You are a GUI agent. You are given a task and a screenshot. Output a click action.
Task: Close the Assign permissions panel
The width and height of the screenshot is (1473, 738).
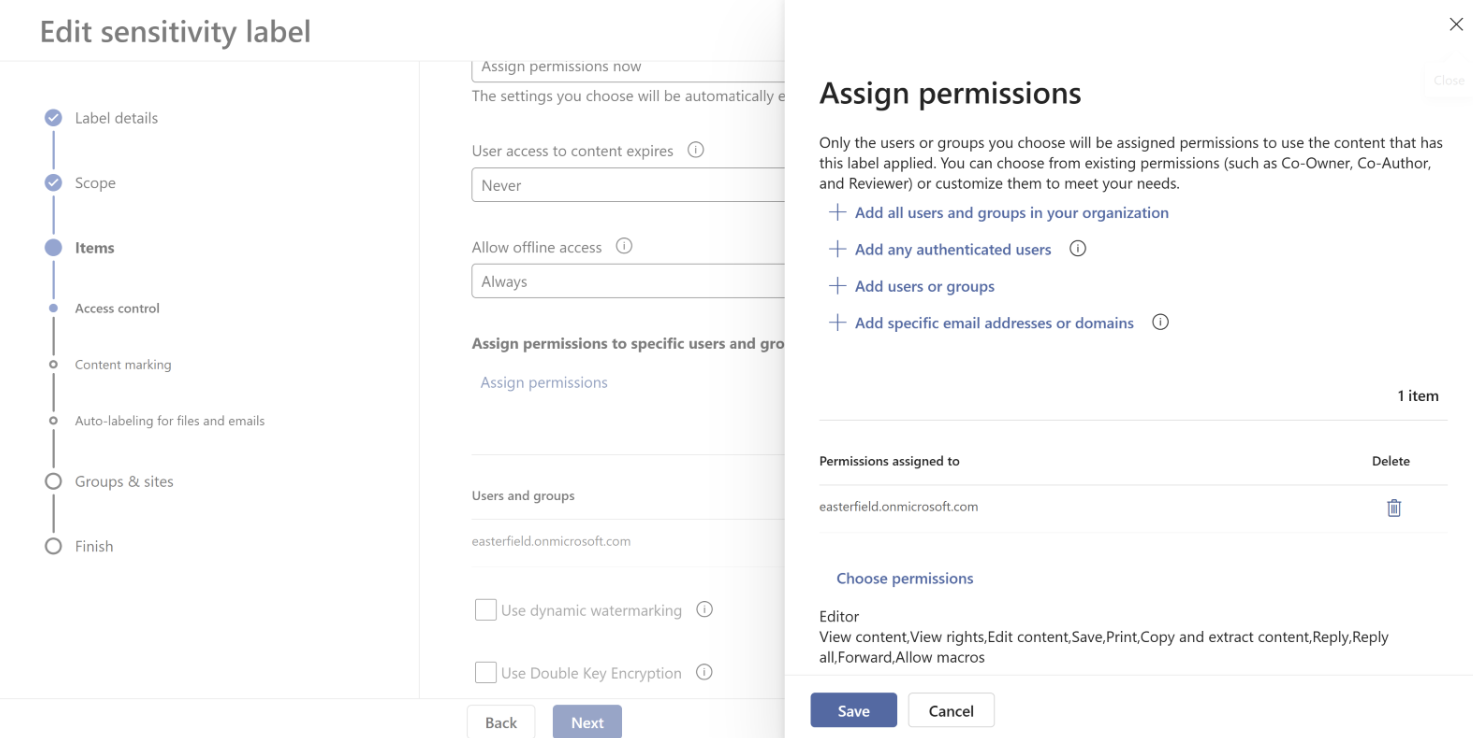click(x=1456, y=25)
